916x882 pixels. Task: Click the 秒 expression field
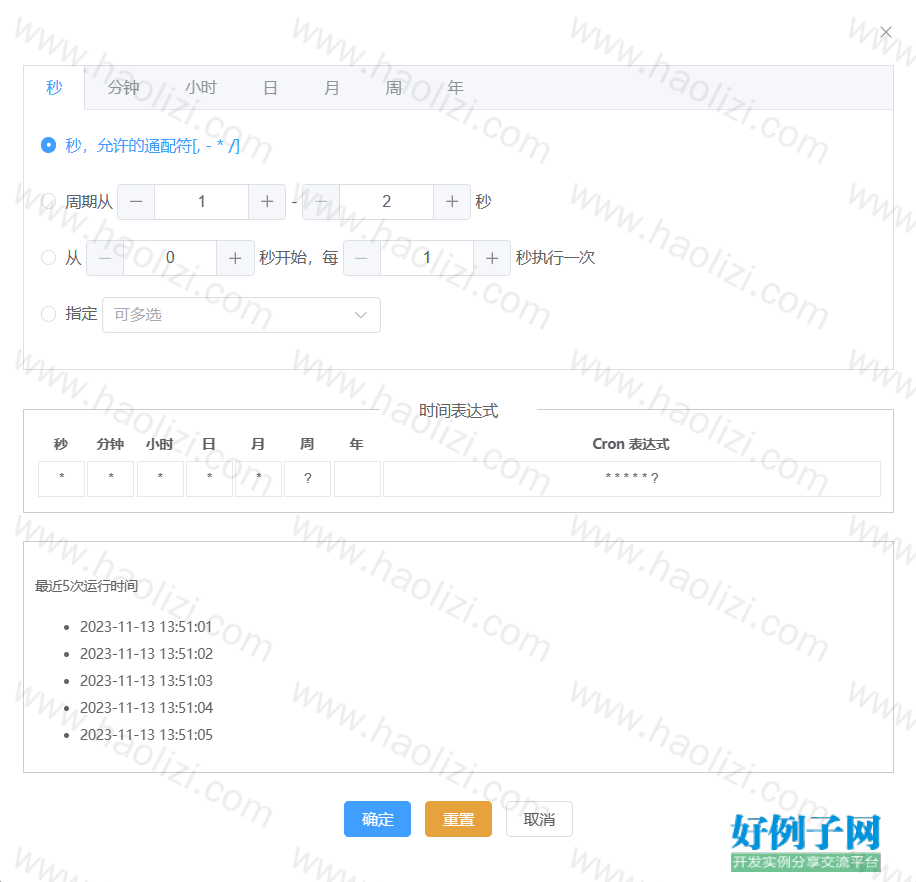[x=61, y=479]
